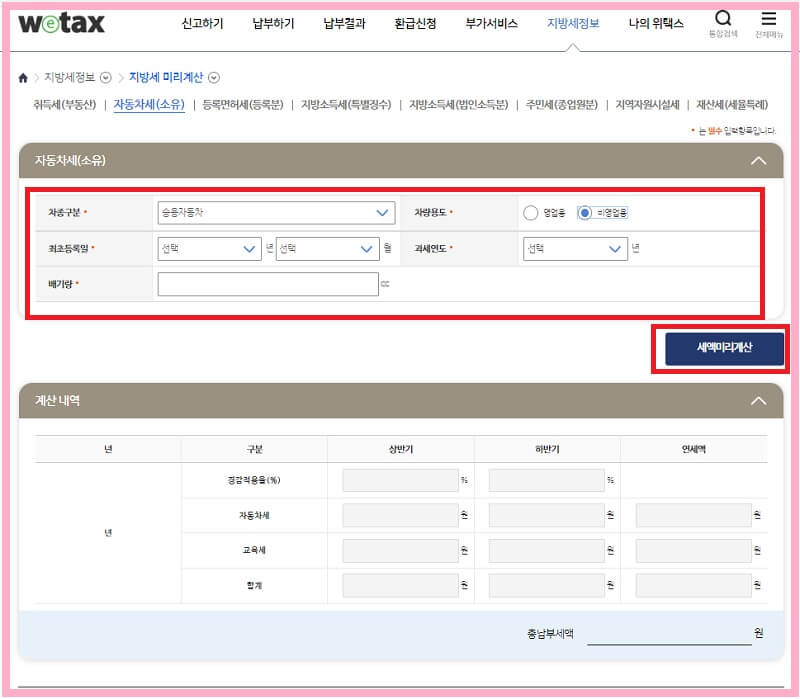Click the 연세액 자동차세 amount field
Screen dimensions: 800x699
693,516
